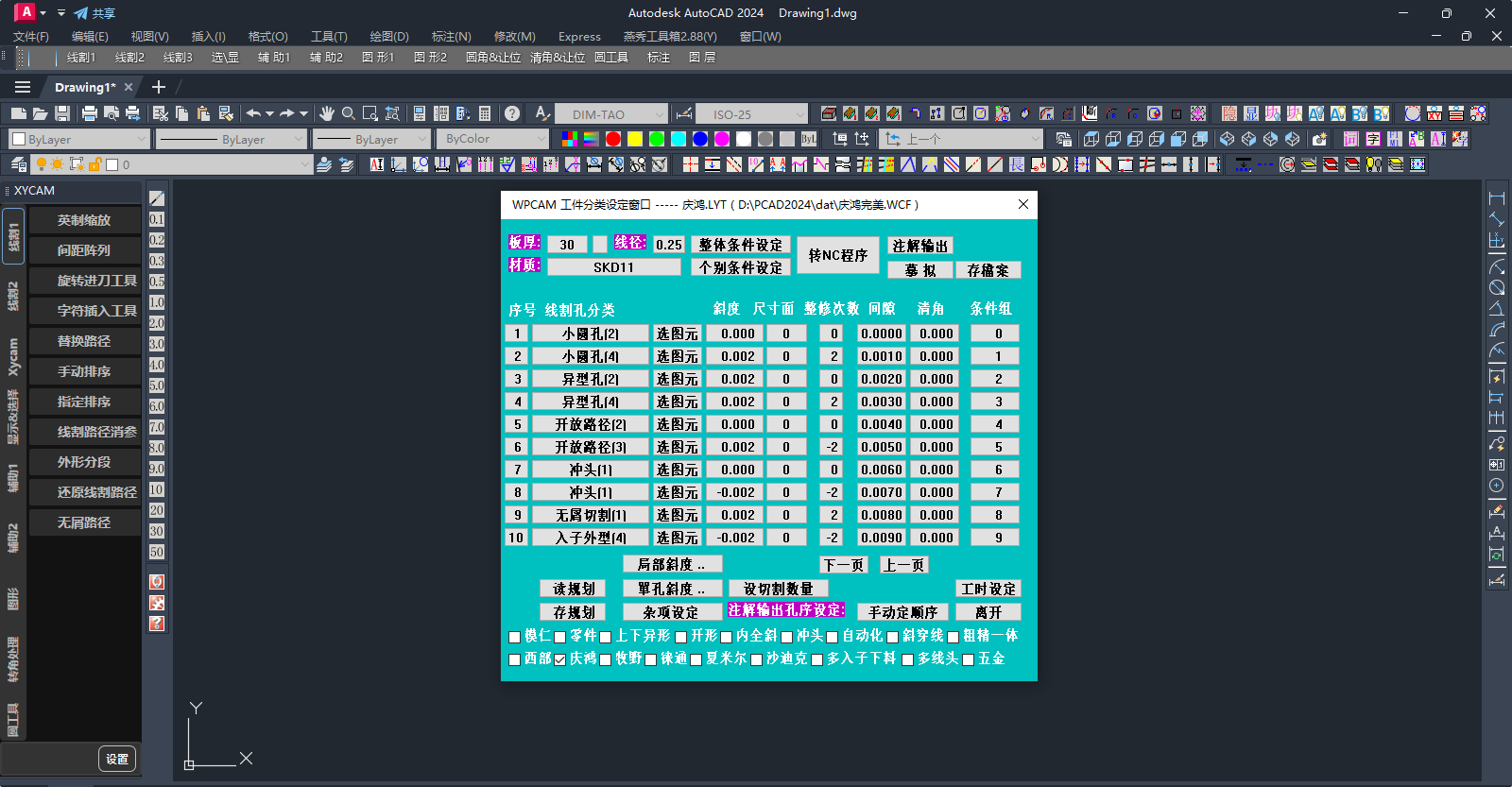This screenshot has height=787, width=1512.
Task: Tick the 模仁 checkbox
Action: point(515,637)
